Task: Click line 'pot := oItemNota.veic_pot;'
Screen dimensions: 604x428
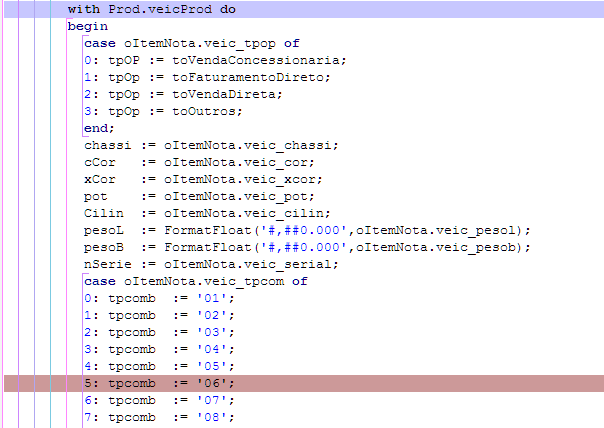Action: (x=199, y=196)
